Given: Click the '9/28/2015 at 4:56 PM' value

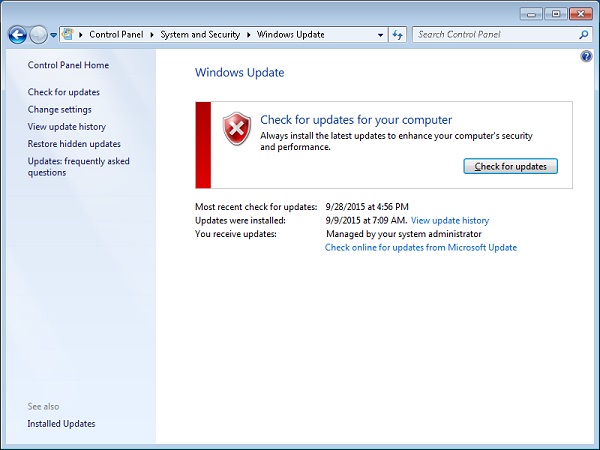Looking at the screenshot, I should [x=367, y=207].
